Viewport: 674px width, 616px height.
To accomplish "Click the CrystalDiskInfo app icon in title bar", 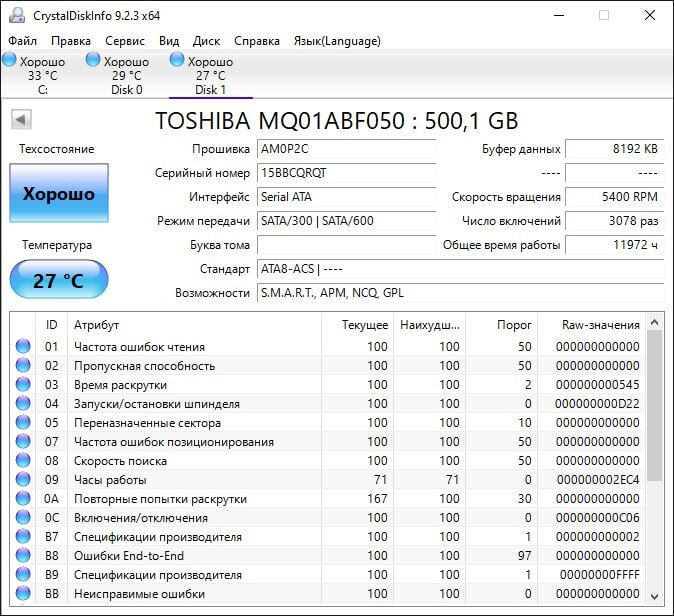I will pyautogui.click(x=15, y=15).
